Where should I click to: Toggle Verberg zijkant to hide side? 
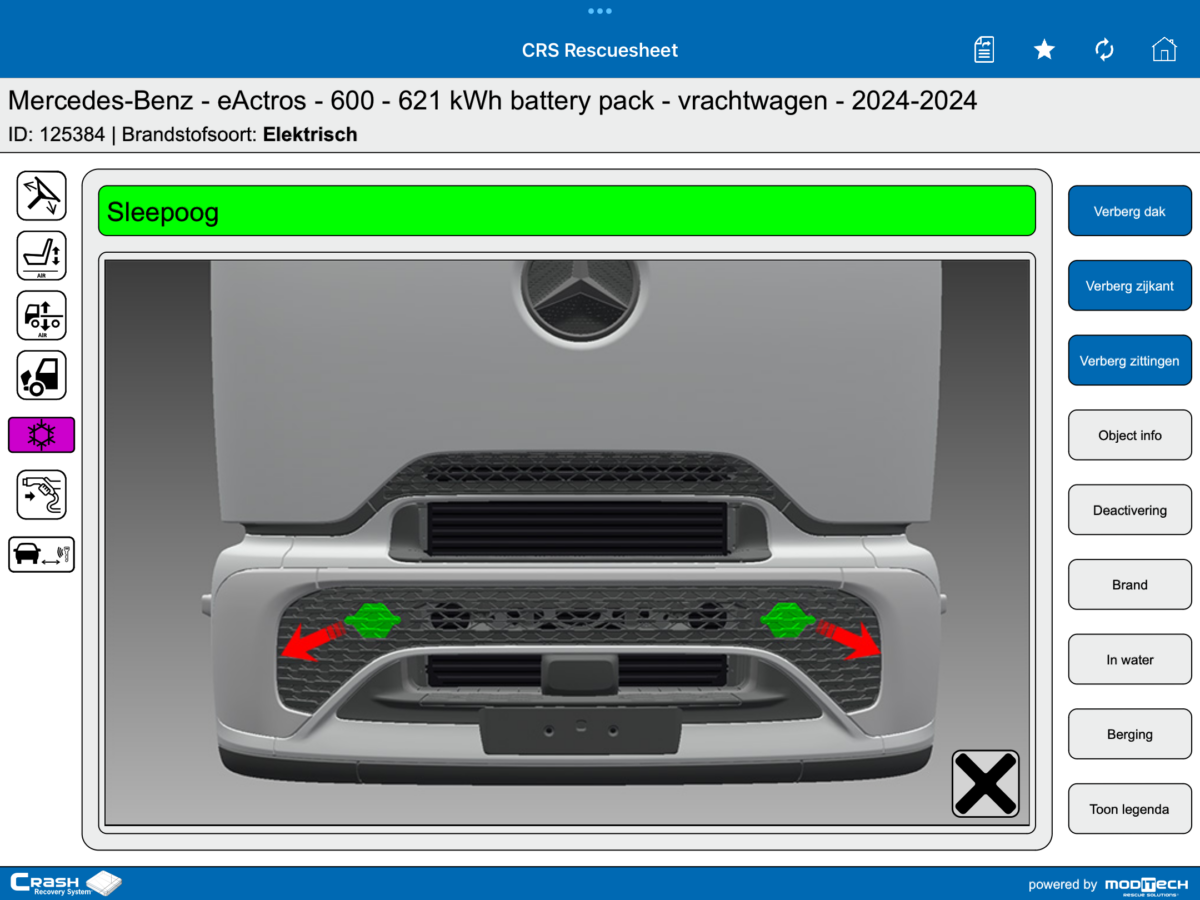[1130, 286]
